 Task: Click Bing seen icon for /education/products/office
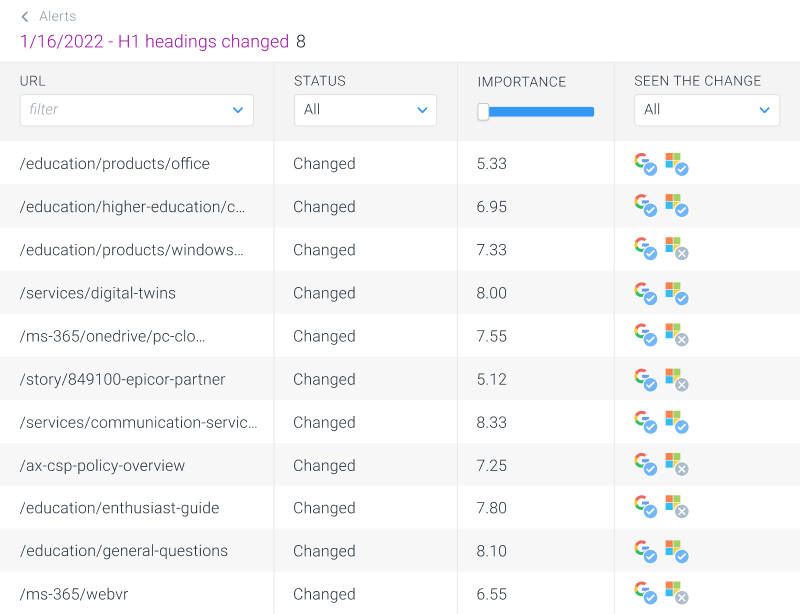677,164
